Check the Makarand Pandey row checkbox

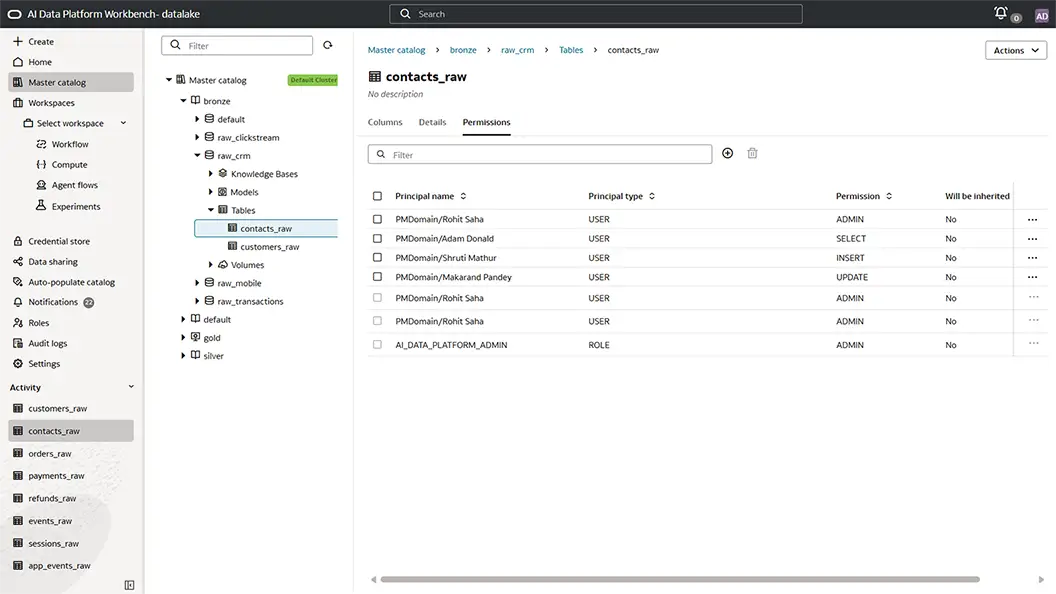click(377, 277)
